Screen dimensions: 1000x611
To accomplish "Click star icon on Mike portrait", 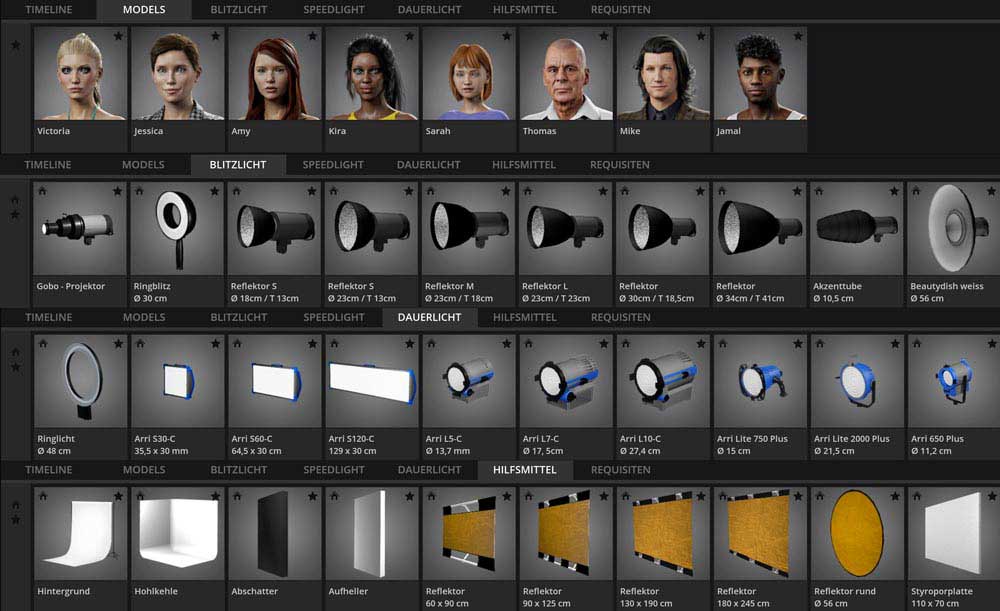I will point(701,36).
